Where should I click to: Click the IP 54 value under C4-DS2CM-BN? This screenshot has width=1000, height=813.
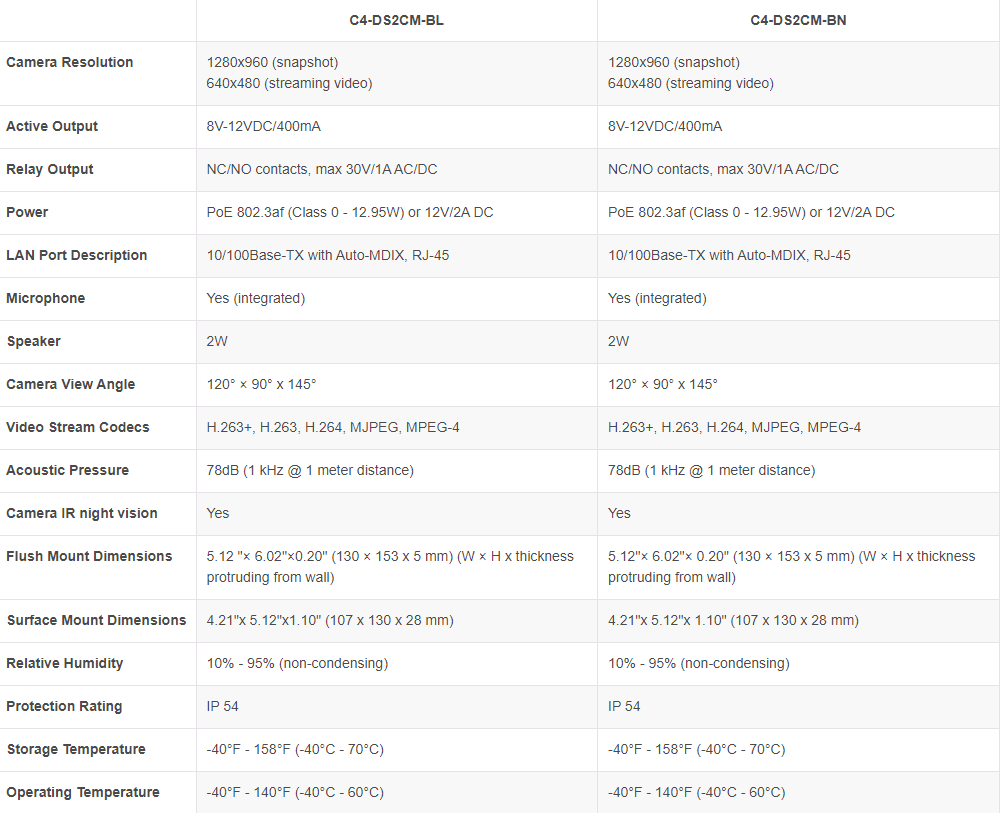[x=624, y=706]
